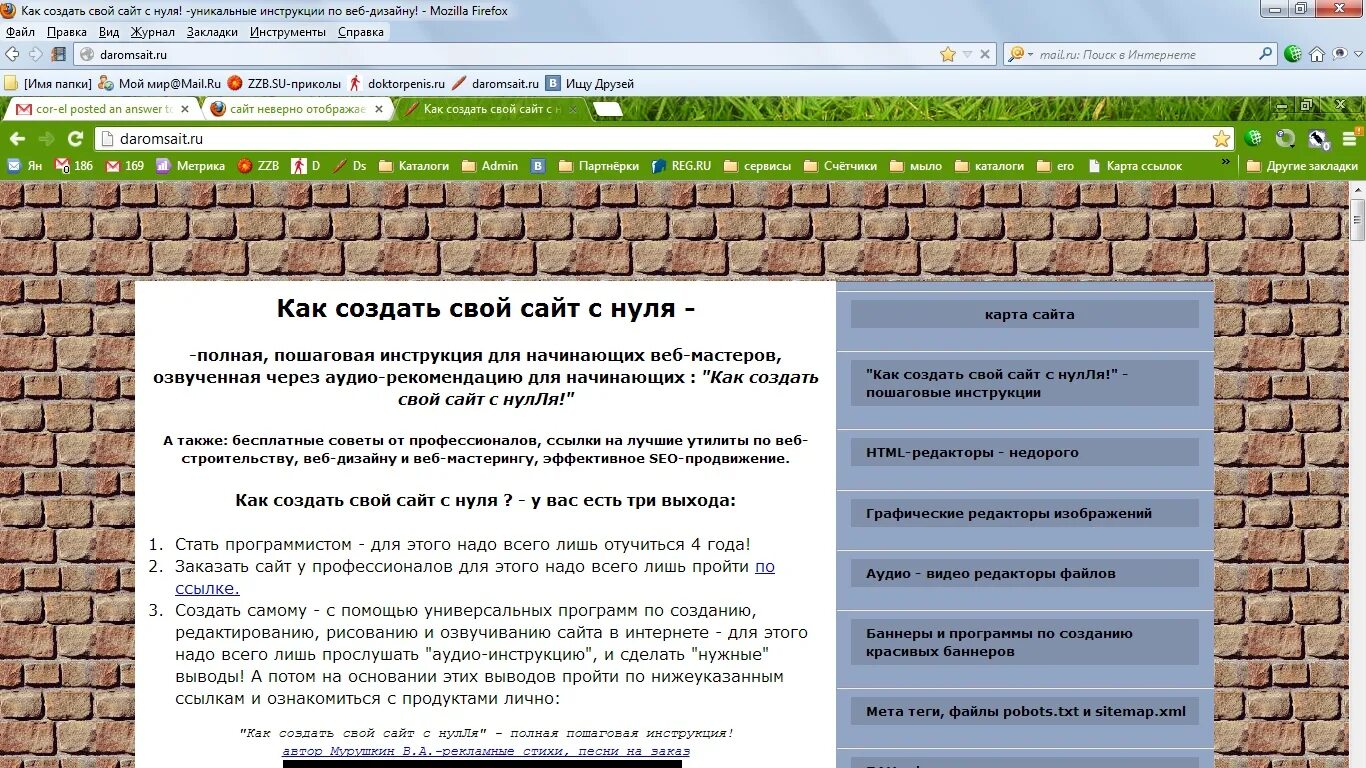Open Chrome hamburger menu icon
1366x768 pixels.
[1350, 139]
